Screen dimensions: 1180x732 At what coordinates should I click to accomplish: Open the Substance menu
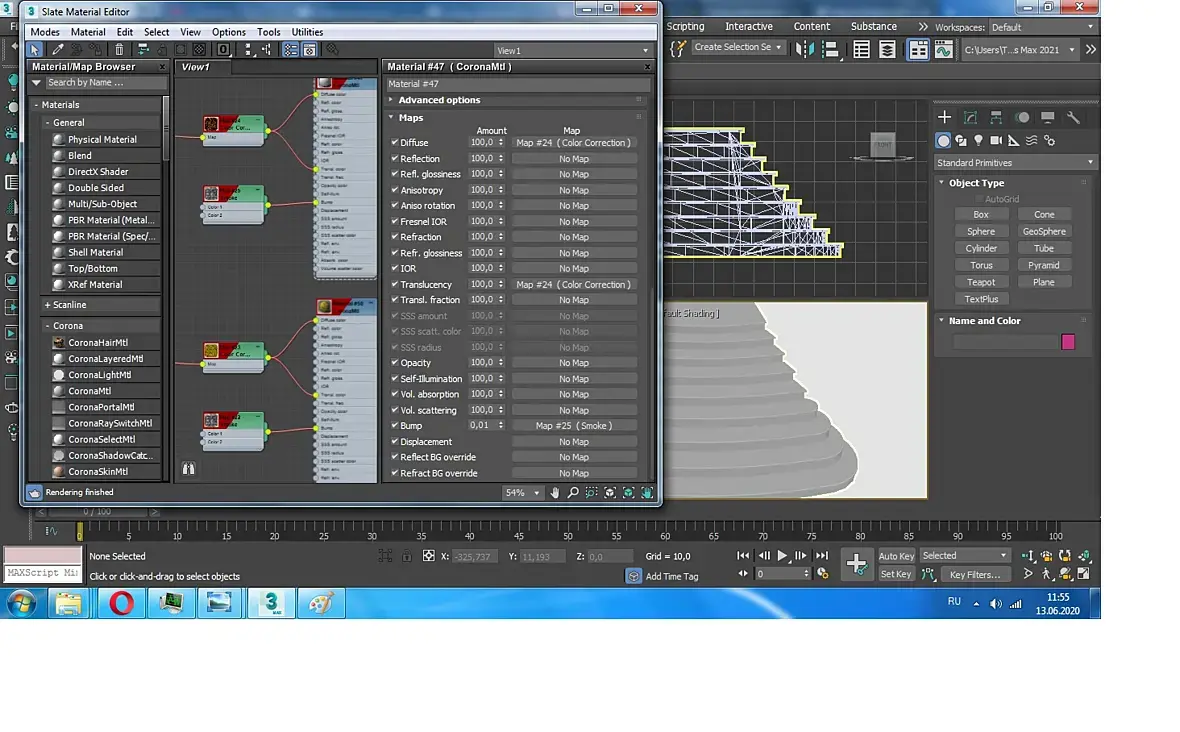pos(874,26)
